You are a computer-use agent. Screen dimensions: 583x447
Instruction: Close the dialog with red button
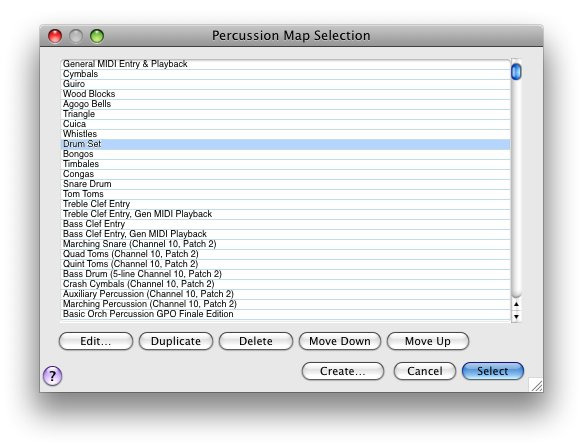coord(55,36)
